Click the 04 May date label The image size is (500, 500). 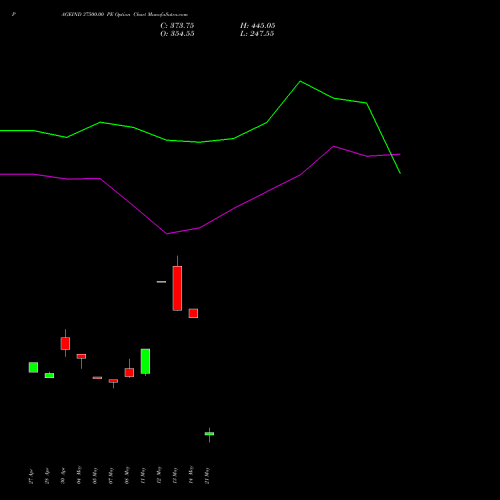tap(79, 475)
